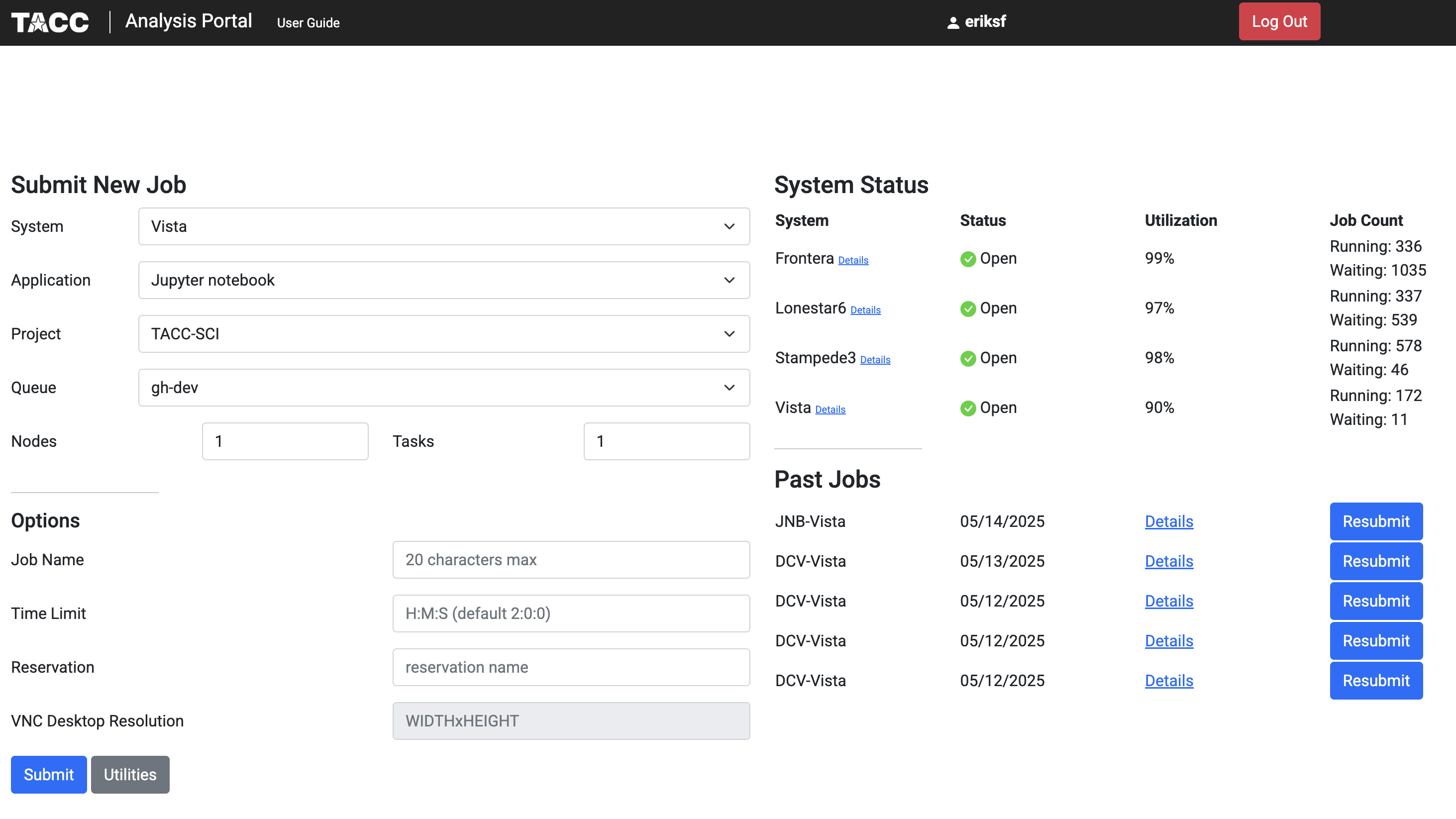1456x819 pixels.
Task: Open the User Guide menu link
Action: (308, 23)
